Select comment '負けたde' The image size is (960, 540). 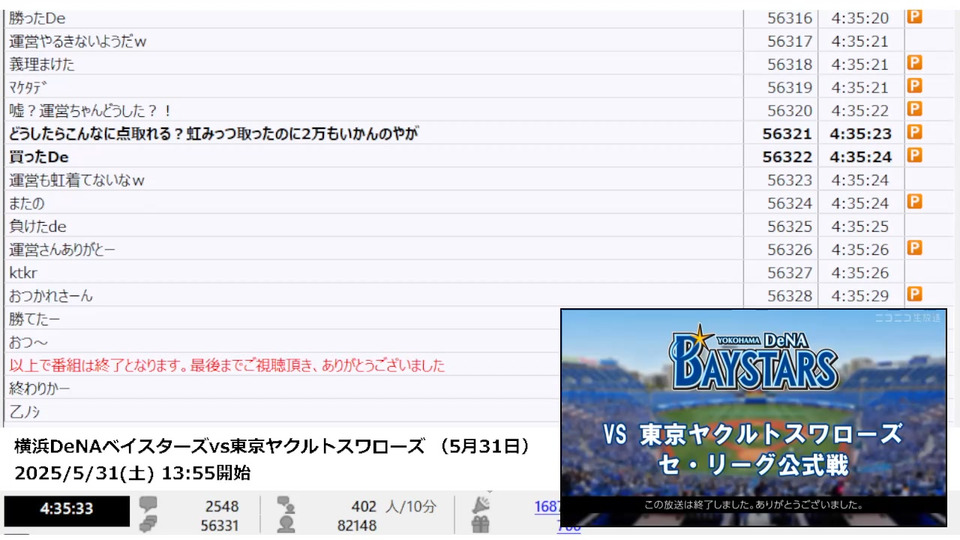click(37, 227)
